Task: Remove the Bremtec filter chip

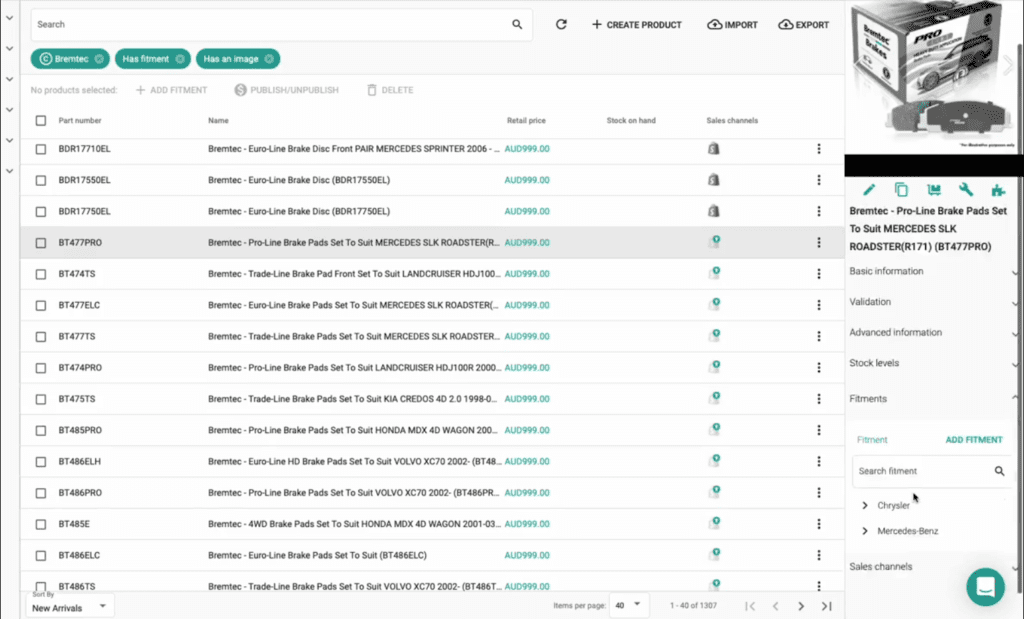Action: (x=99, y=59)
